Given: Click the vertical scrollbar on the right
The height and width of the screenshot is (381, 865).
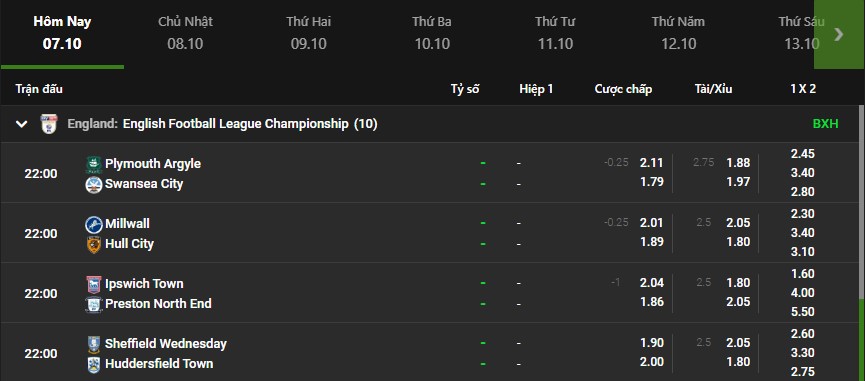Looking at the screenshot, I should [861, 243].
